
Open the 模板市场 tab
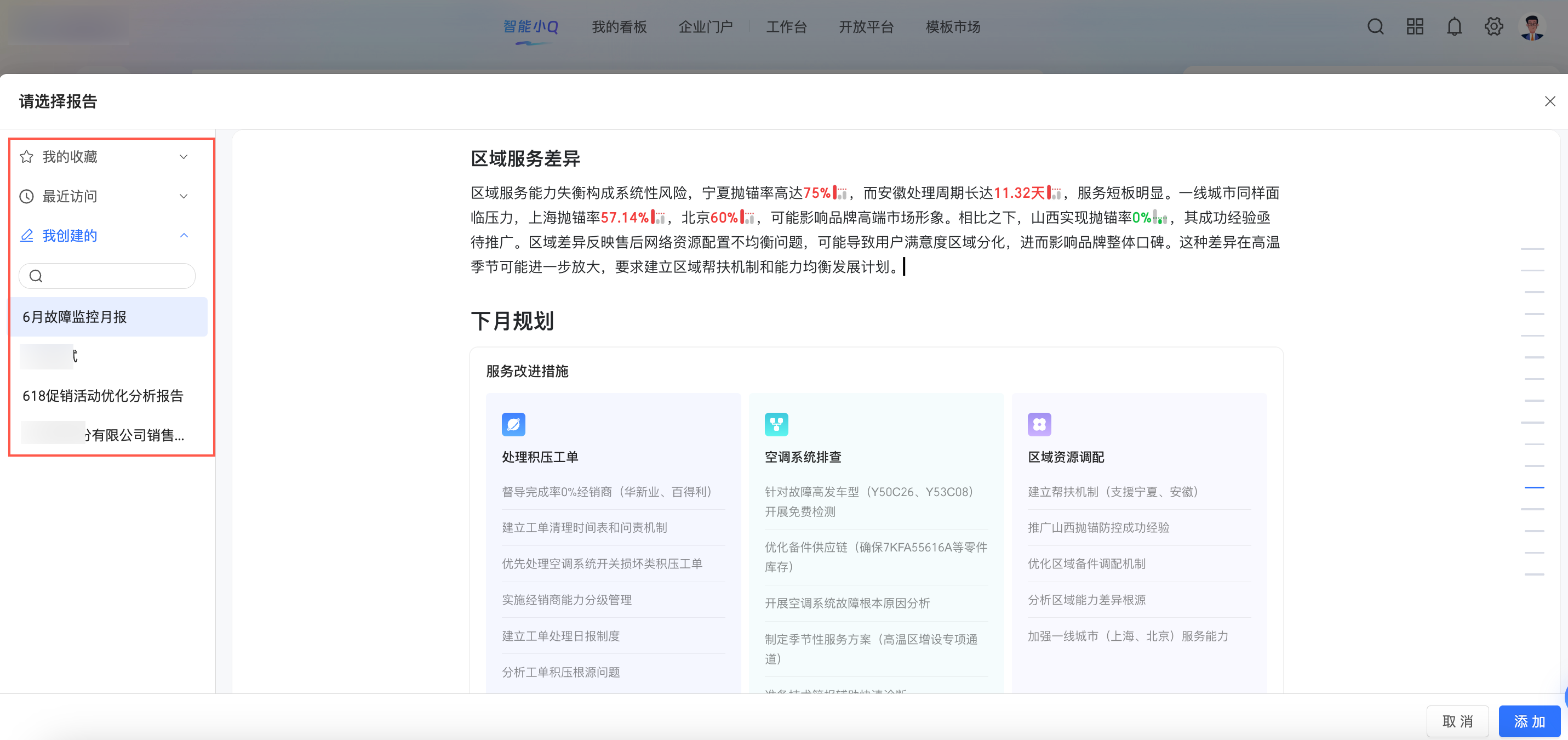point(953,27)
